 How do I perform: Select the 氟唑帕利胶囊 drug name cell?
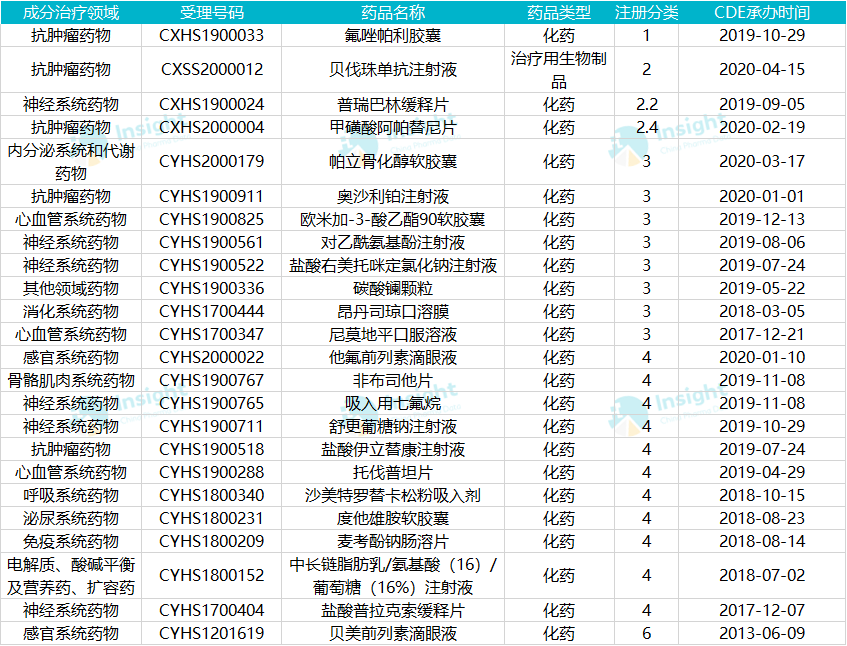[393, 36]
